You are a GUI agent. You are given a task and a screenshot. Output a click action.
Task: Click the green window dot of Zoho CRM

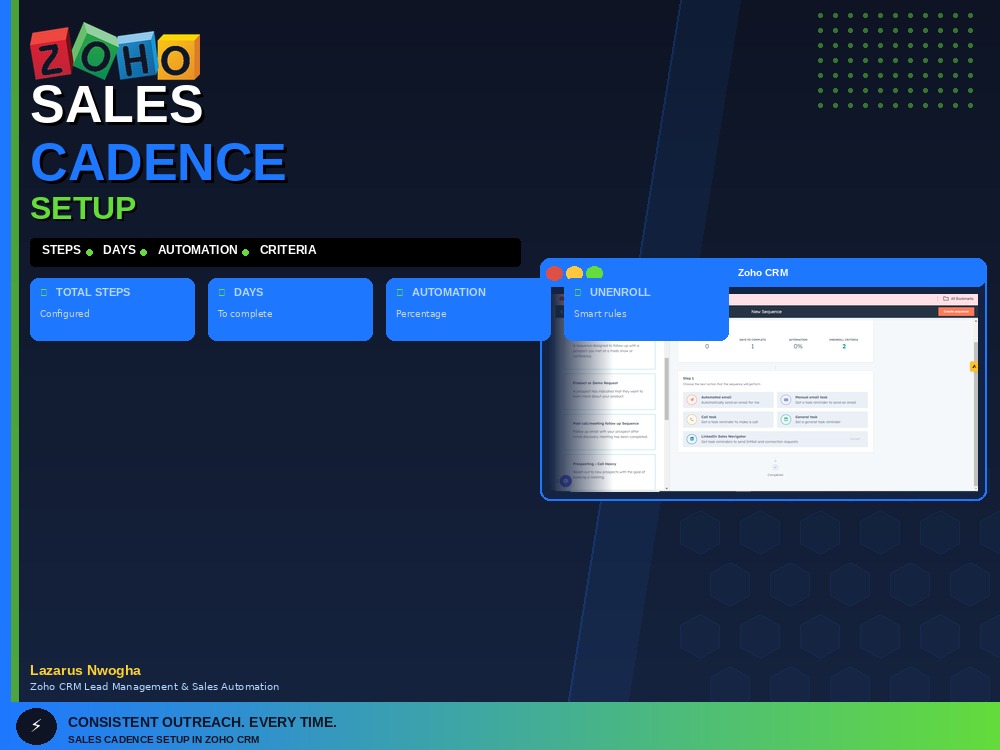(x=594, y=272)
